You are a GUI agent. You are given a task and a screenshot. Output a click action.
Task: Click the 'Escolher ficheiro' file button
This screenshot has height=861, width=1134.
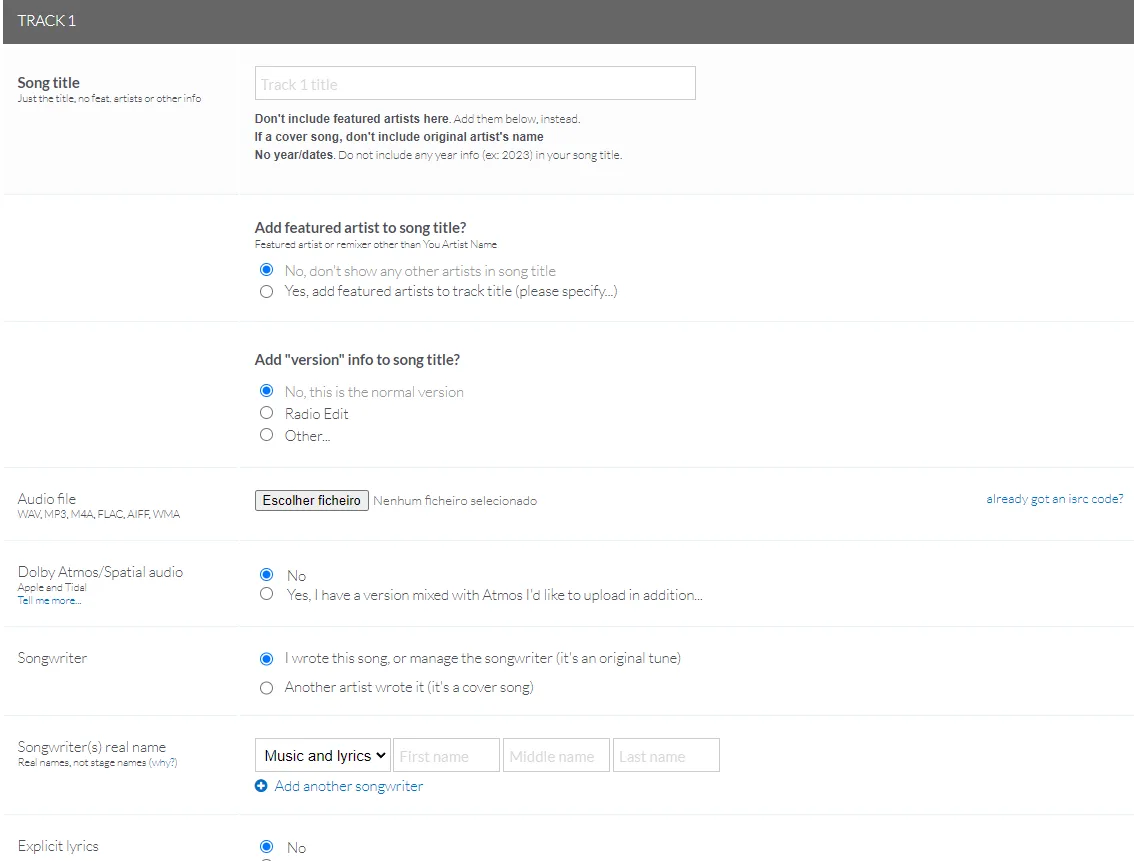click(x=312, y=500)
